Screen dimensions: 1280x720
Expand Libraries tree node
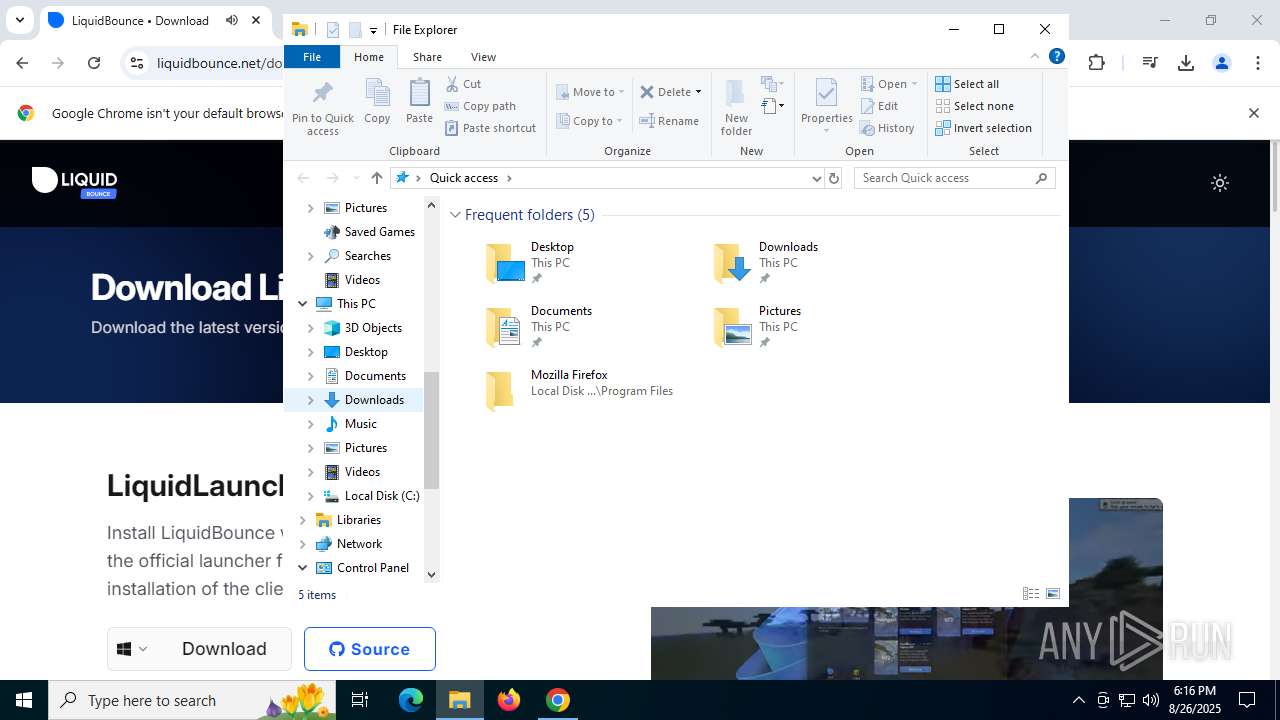coord(302,520)
